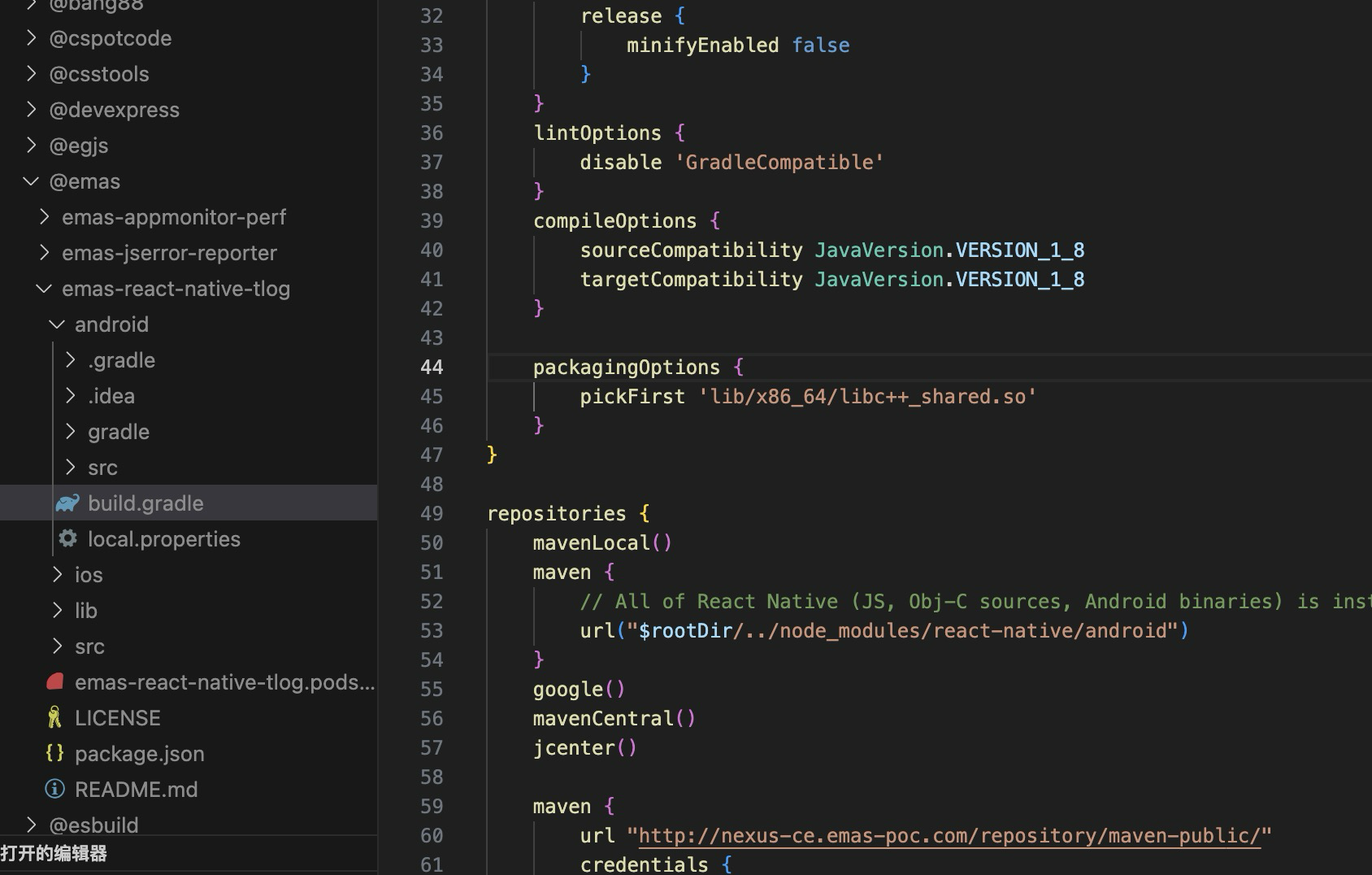Click the release keyword on line 32
1372x875 pixels.
click(x=621, y=15)
